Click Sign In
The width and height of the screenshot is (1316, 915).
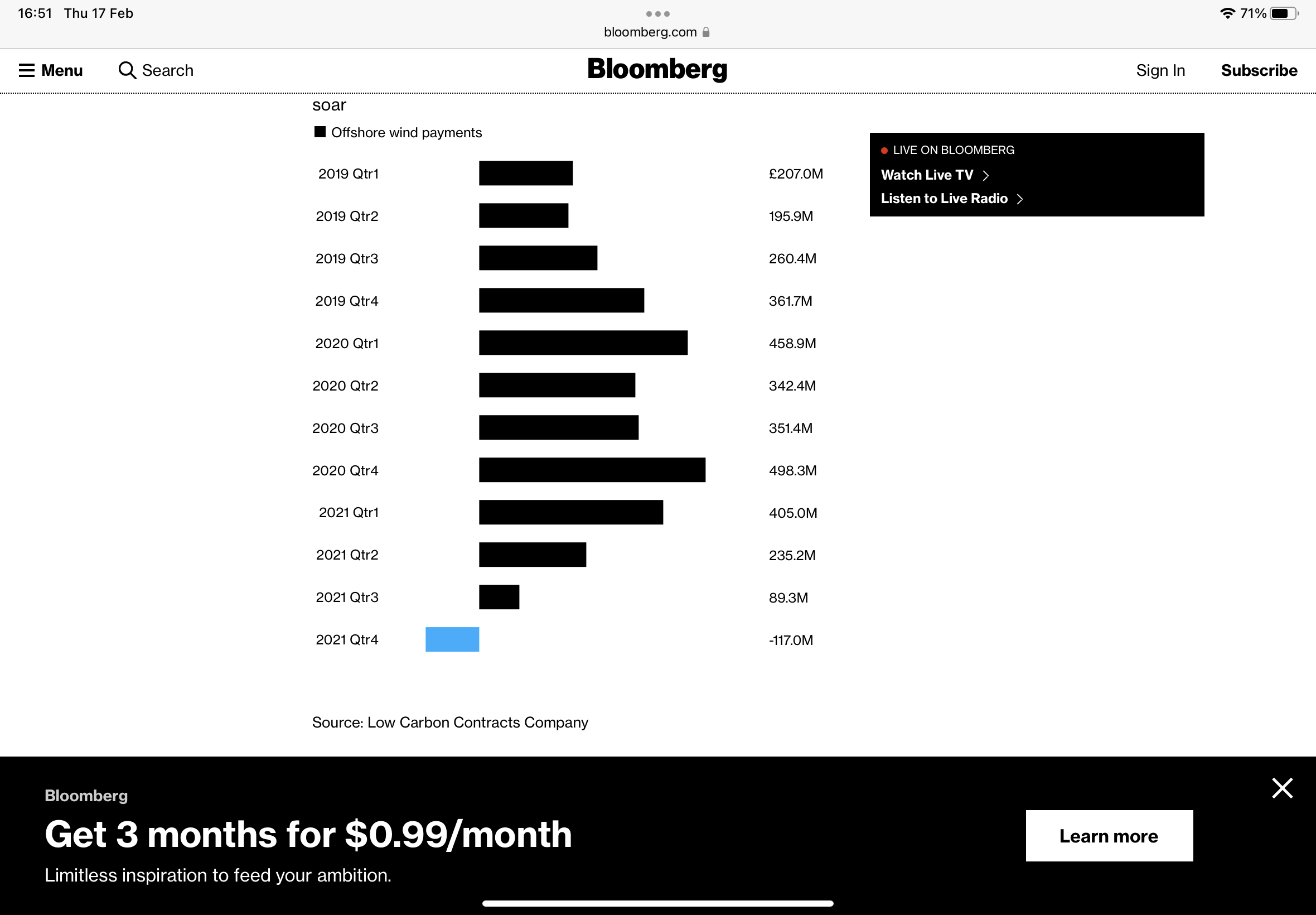click(1160, 70)
